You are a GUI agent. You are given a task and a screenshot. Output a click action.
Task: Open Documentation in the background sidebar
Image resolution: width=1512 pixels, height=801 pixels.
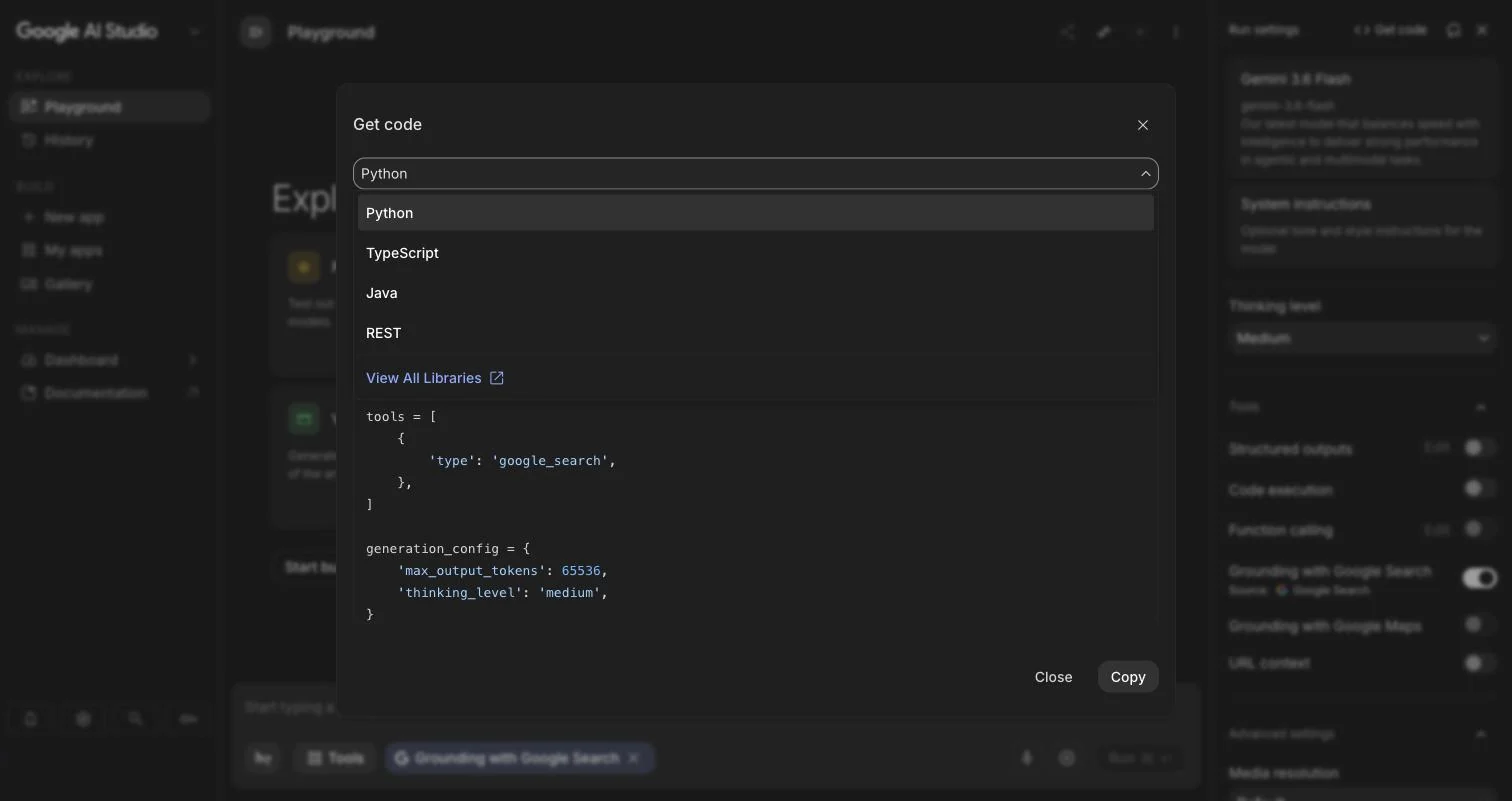tap(109, 393)
